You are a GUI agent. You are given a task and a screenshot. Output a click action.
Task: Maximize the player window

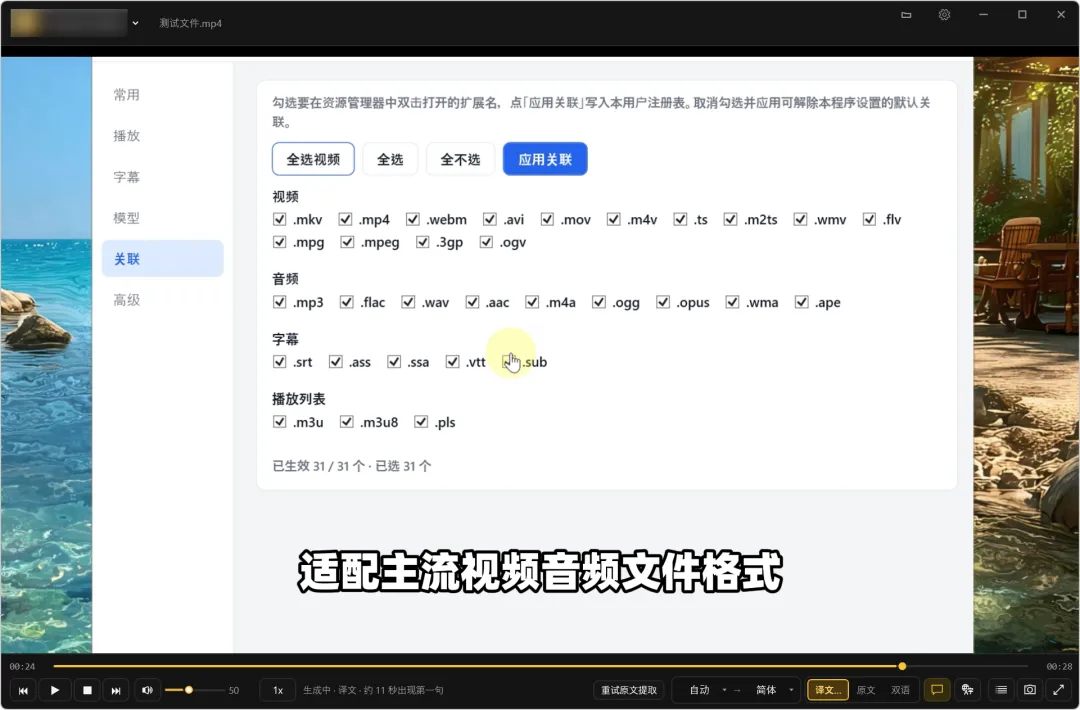coord(1022,15)
